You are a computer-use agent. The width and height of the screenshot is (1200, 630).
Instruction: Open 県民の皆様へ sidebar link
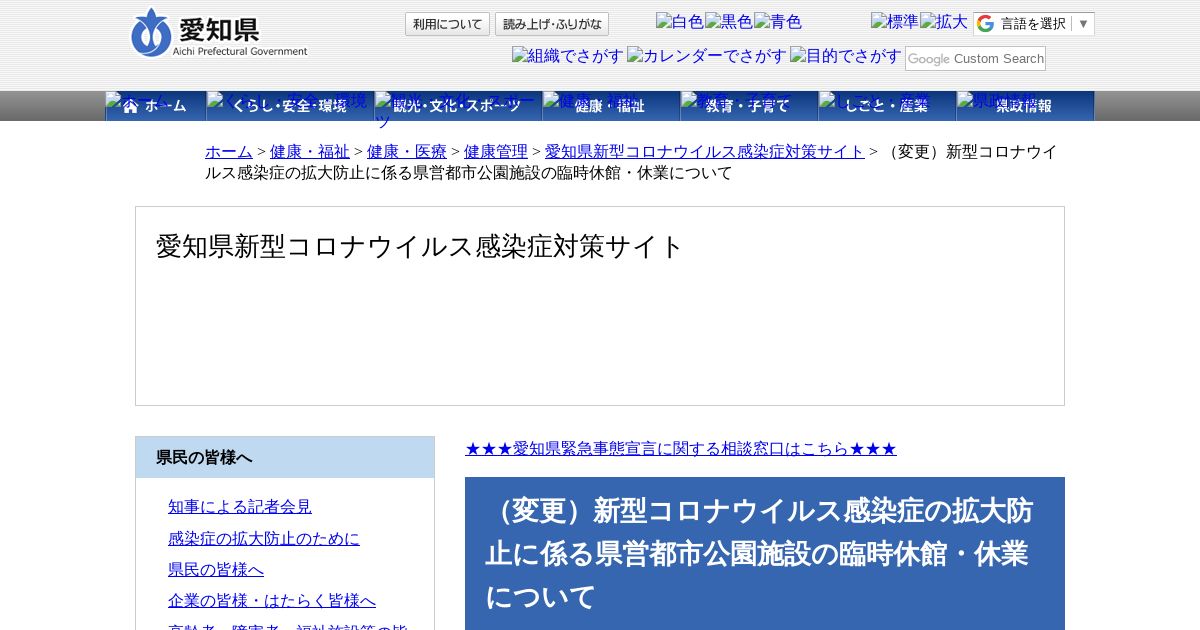click(x=216, y=569)
